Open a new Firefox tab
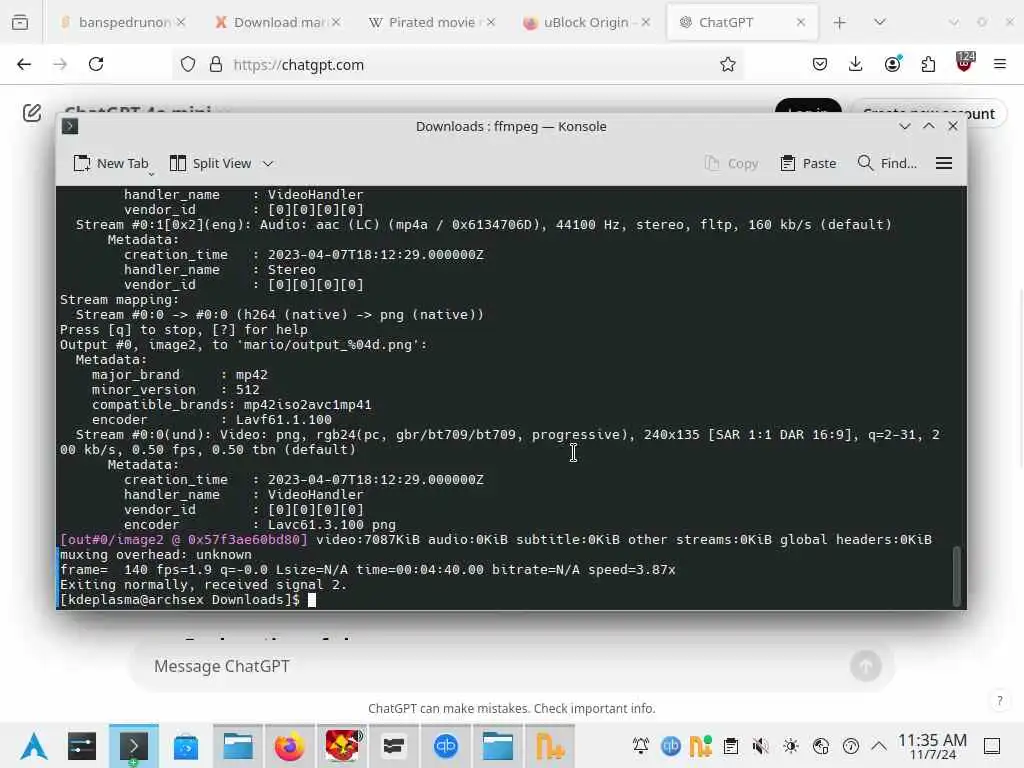Screen dimensions: 1024x768 pyautogui.click(x=840, y=23)
